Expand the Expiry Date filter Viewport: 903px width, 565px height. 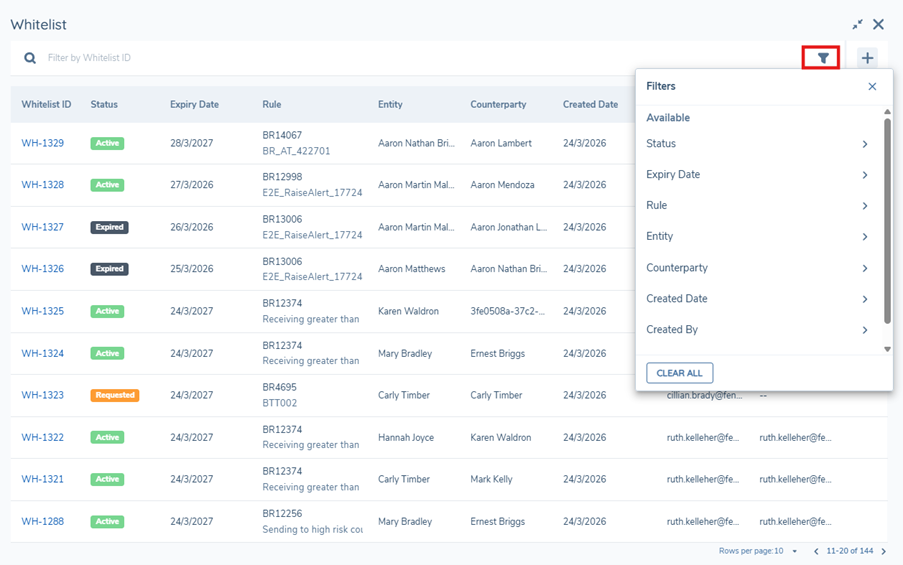[x=757, y=175]
